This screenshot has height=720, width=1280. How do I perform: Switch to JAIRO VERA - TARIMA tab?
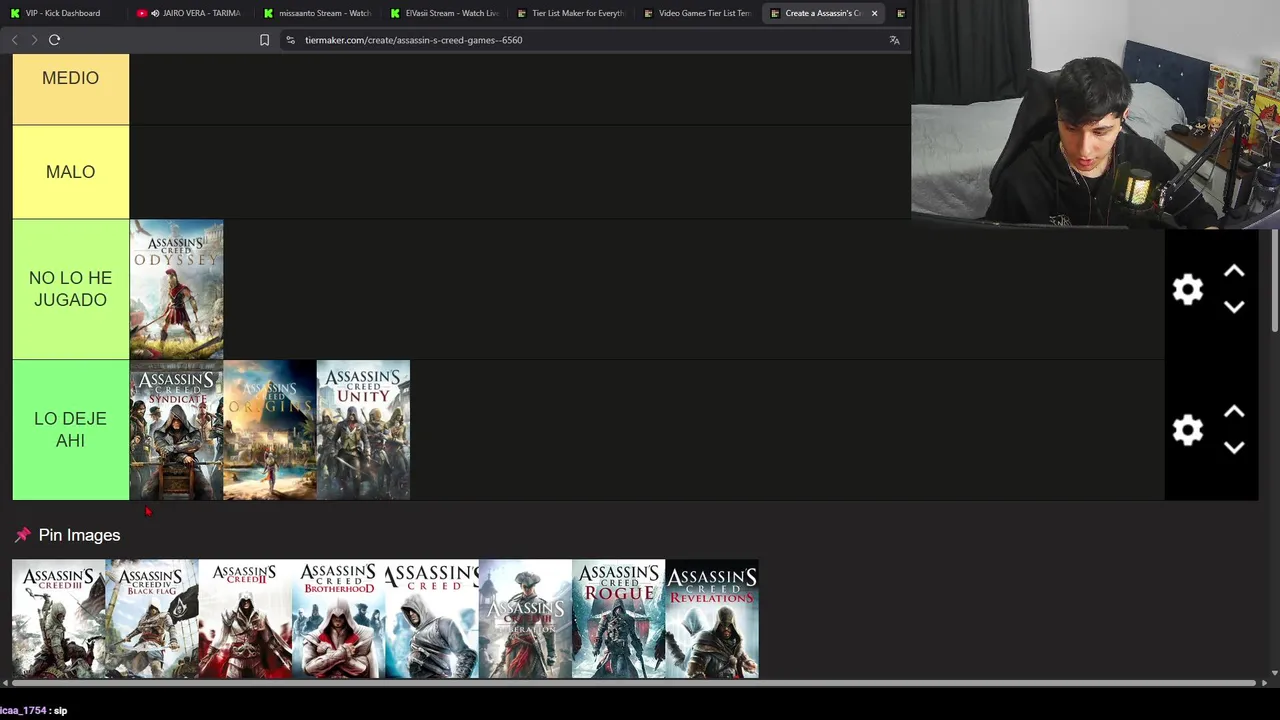(x=190, y=13)
